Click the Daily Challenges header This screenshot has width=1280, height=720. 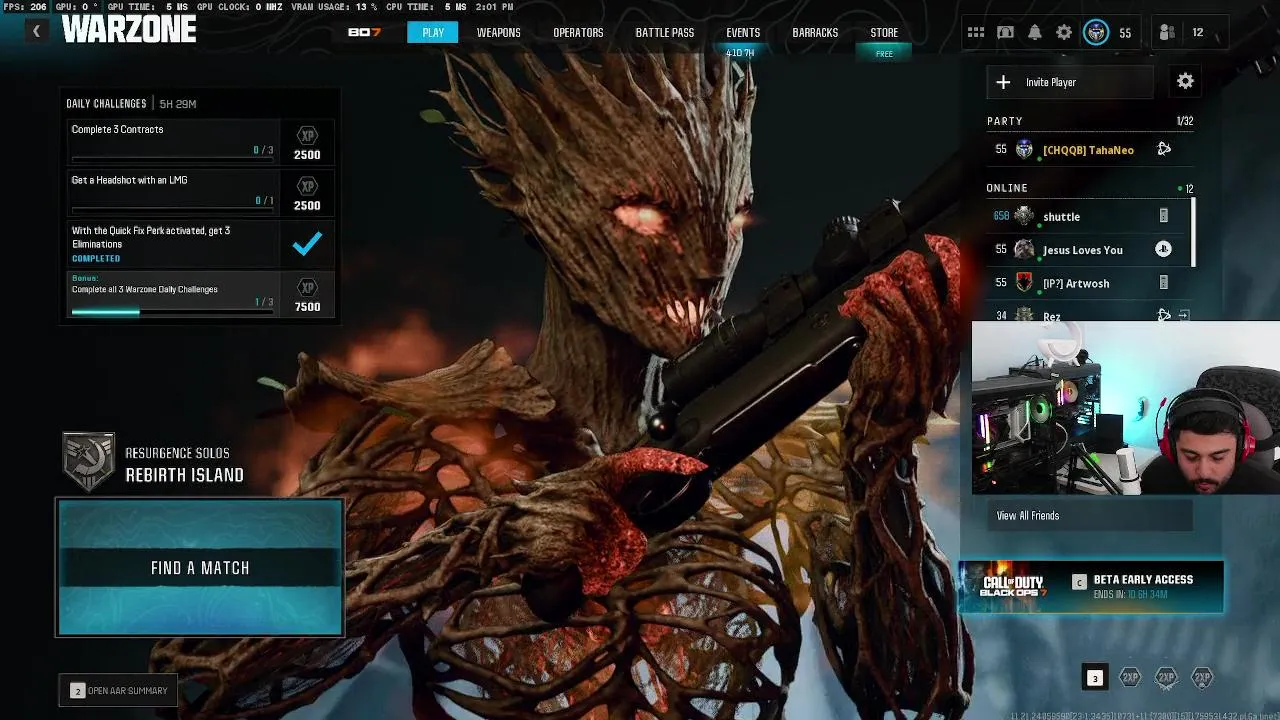[106, 104]
